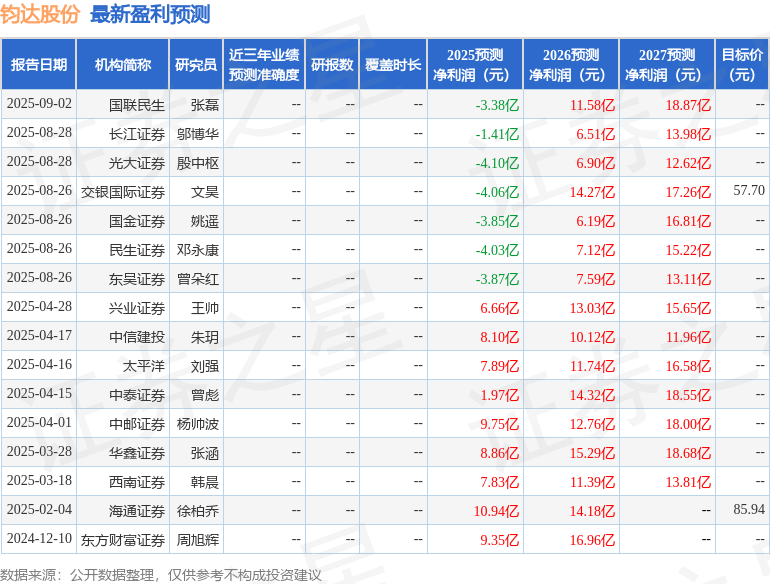
Task: Click the 12.62亿 forecast value
Action: (x=688, y=163)
